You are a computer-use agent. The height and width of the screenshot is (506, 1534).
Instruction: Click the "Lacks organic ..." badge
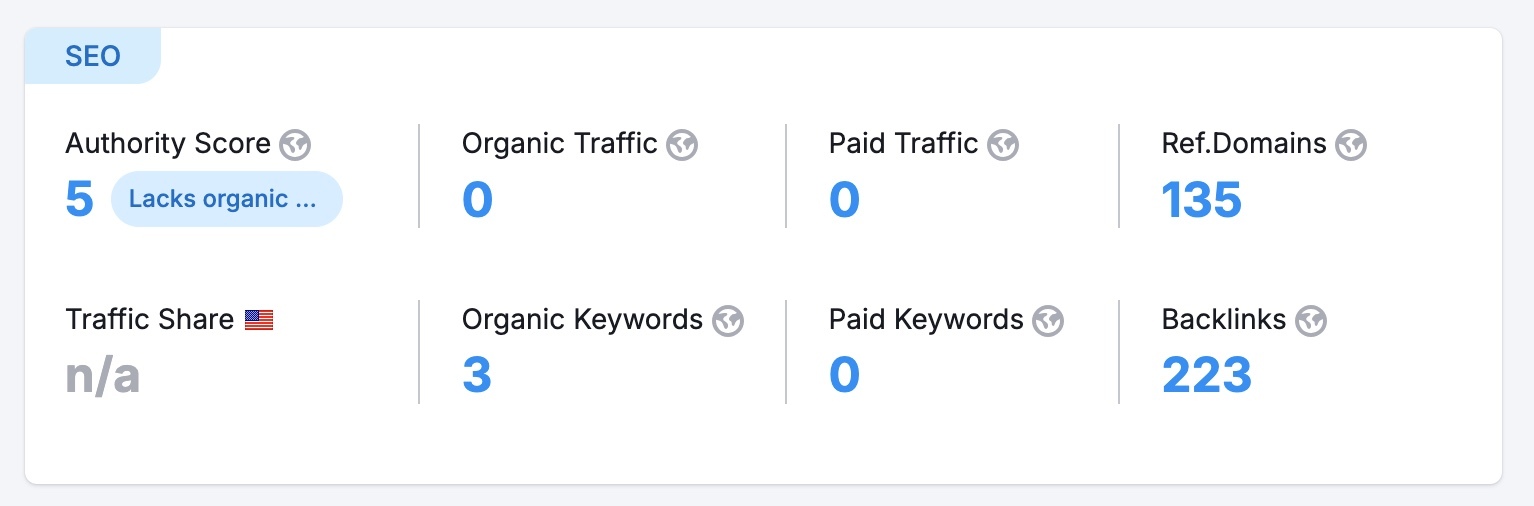(x=226, y=199)
